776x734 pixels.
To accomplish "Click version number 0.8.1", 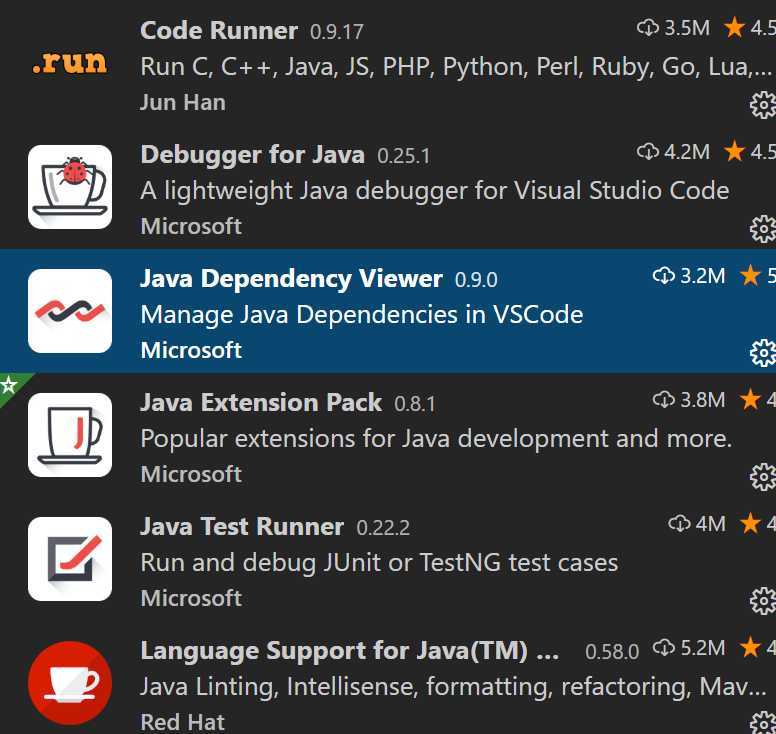I will pos(415,404).
